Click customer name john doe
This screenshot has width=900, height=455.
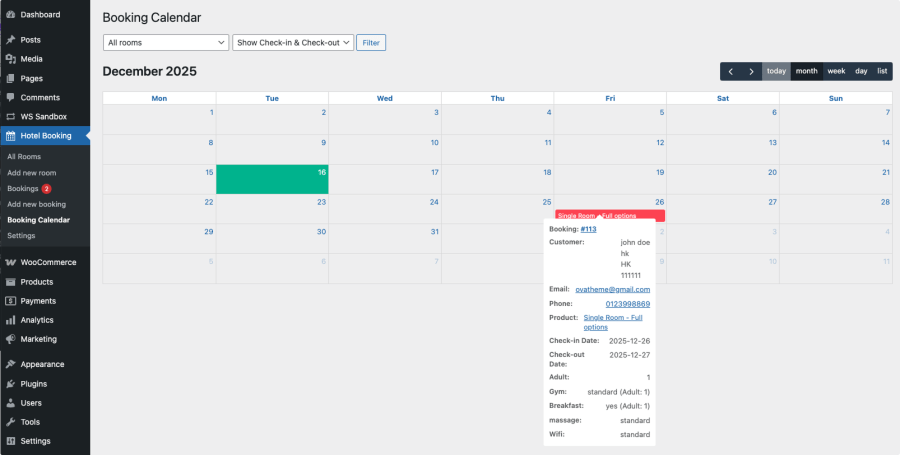pos(635,243)
